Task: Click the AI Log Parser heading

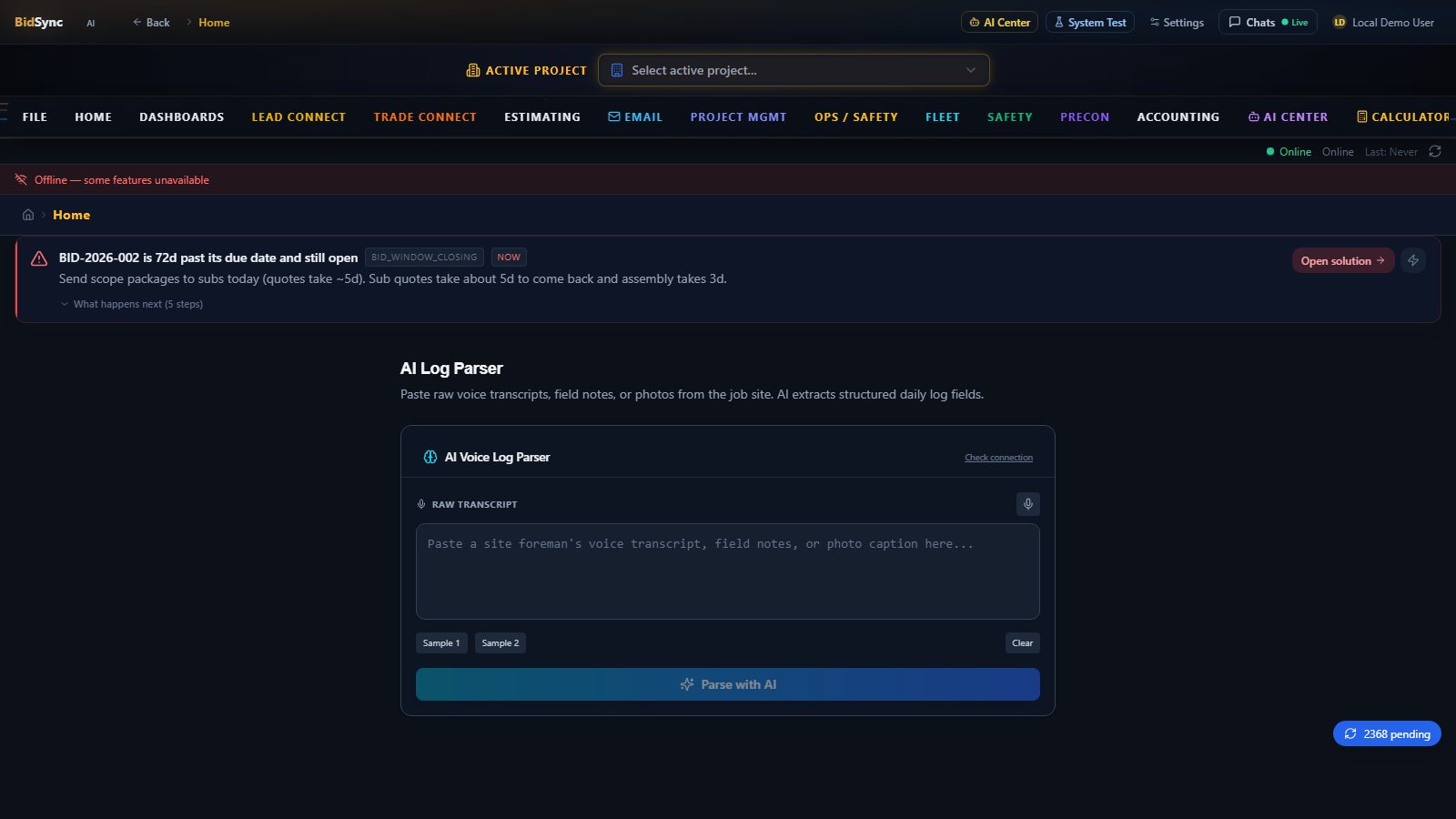Action: [x=451, y=368]
